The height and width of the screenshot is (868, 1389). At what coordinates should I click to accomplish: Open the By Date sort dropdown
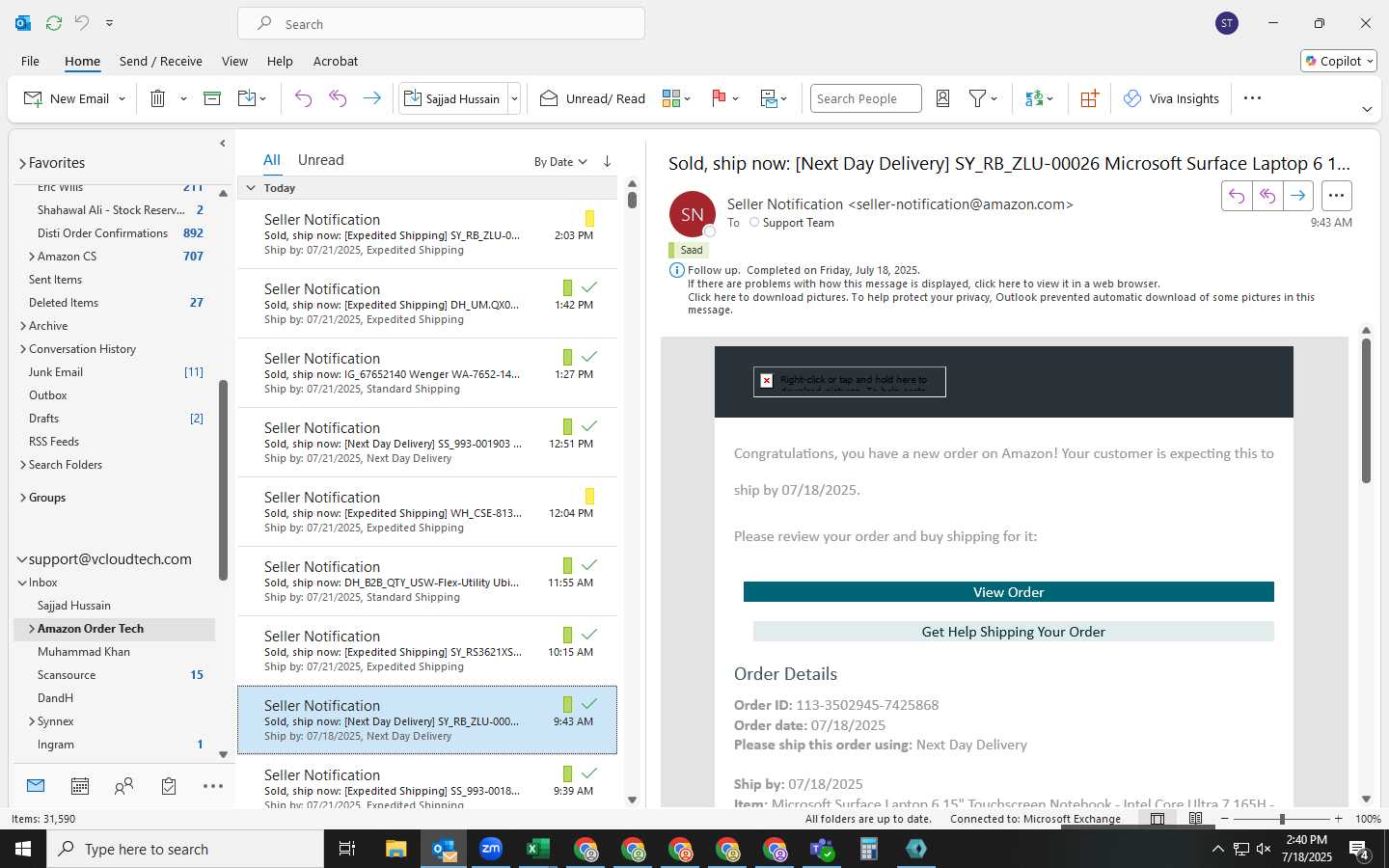(x=560, y=162)
